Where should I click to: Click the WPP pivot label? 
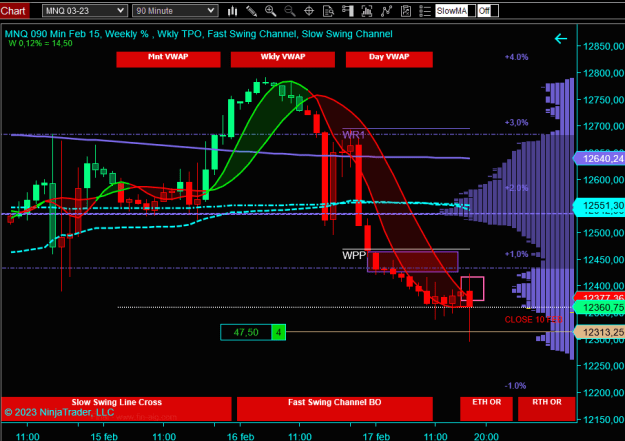click(354, 255)
